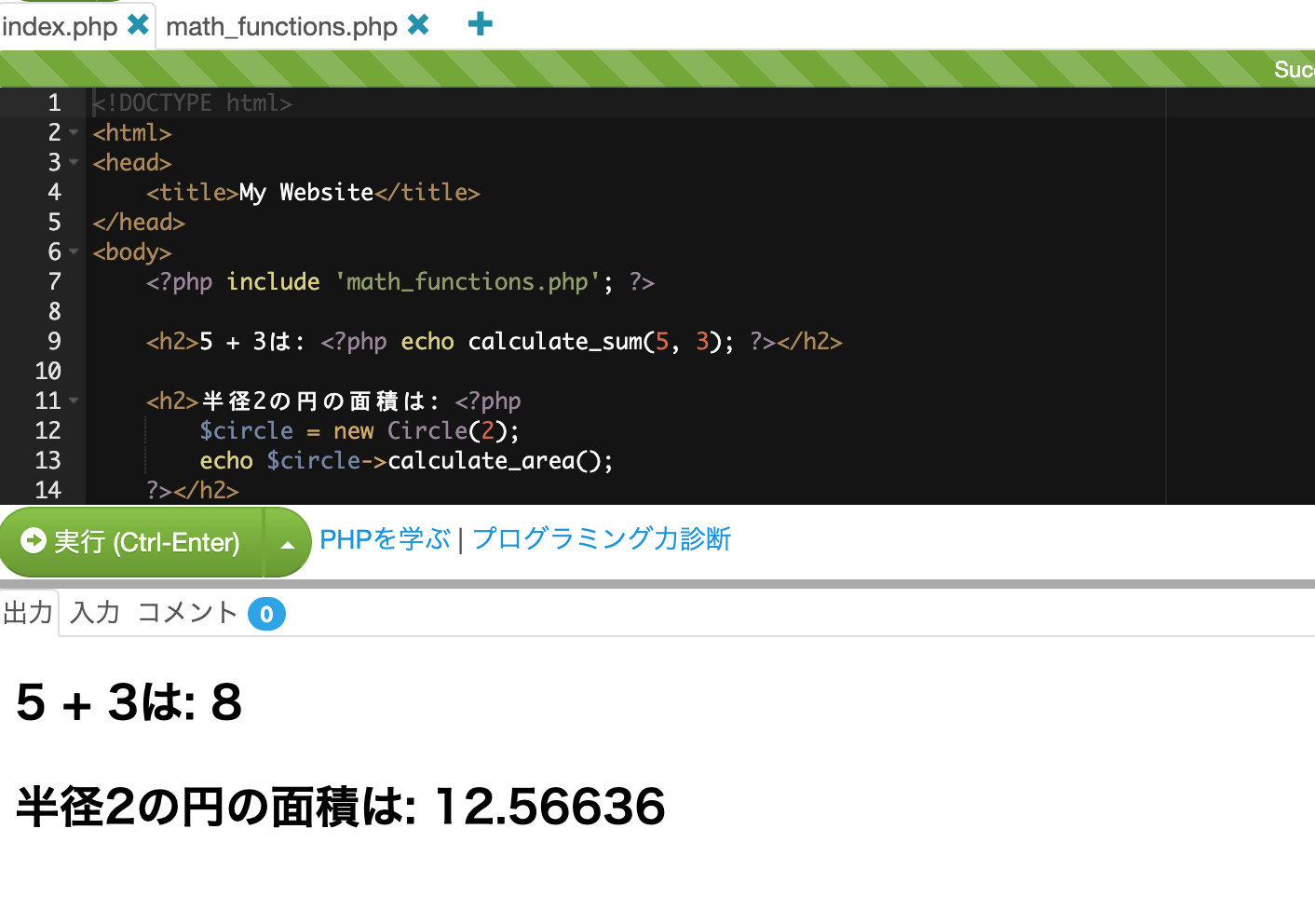The height and width of the screenshot is (924, 1315).
Task: Collapse the head block on line 3
Action: coord(74,162)
